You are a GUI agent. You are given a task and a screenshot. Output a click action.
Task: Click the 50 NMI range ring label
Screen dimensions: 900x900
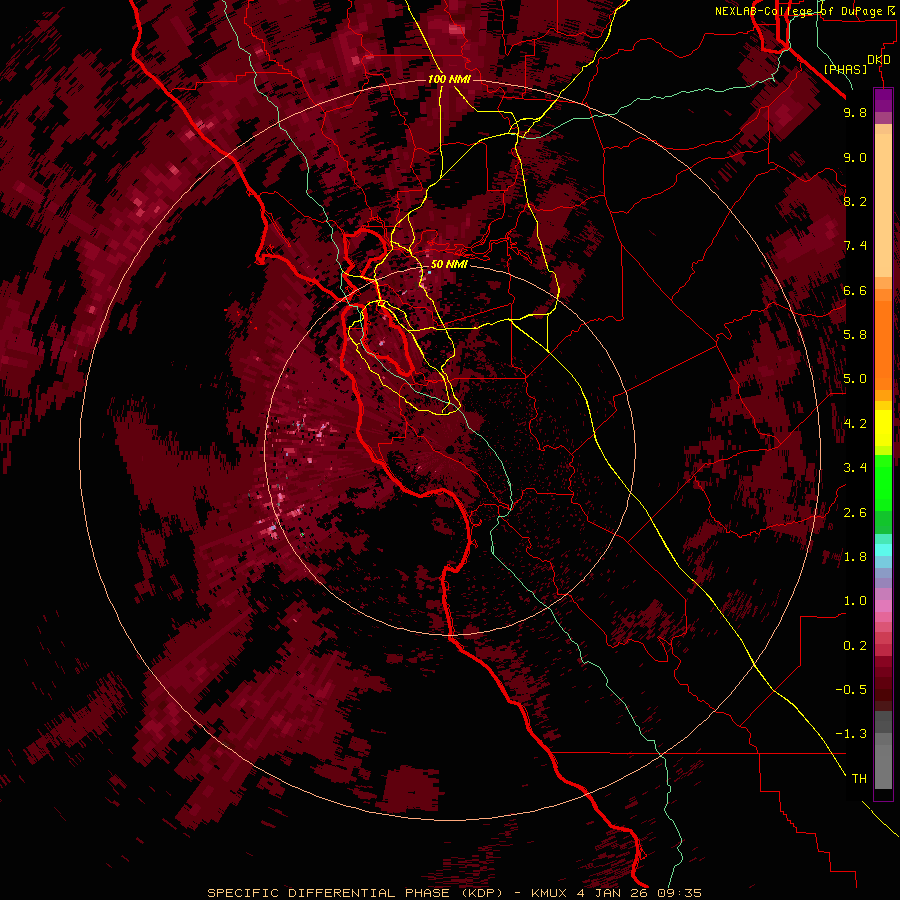tap(449, 264)
